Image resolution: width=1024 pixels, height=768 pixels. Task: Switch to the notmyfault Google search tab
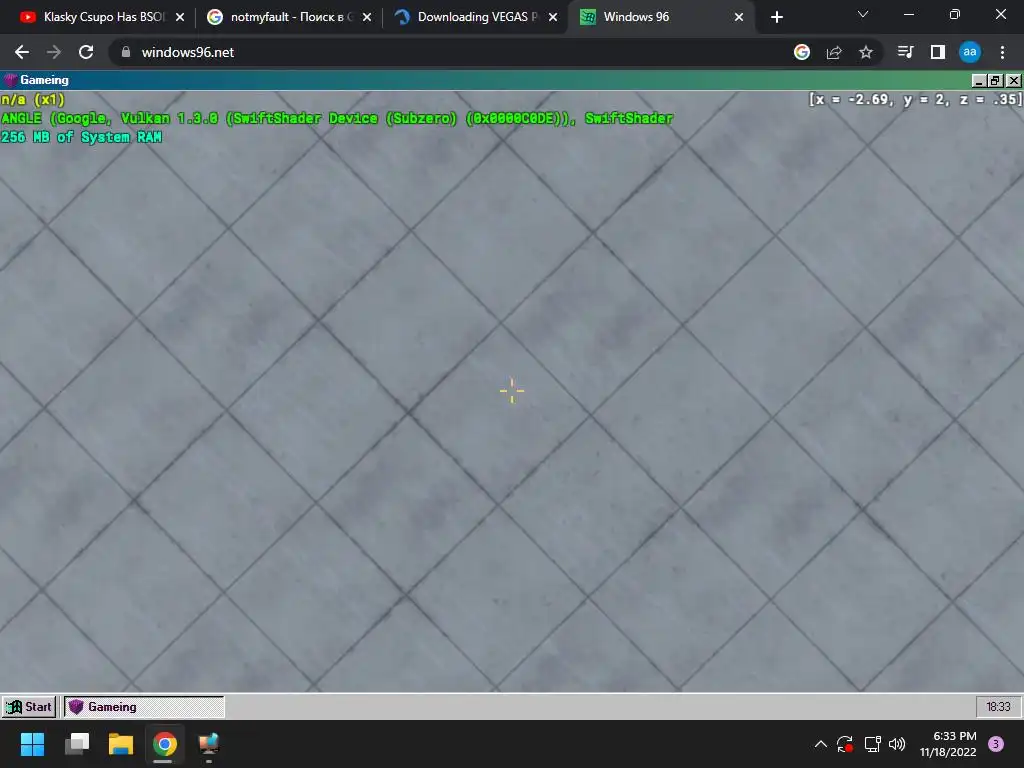(x=287, y=17)
